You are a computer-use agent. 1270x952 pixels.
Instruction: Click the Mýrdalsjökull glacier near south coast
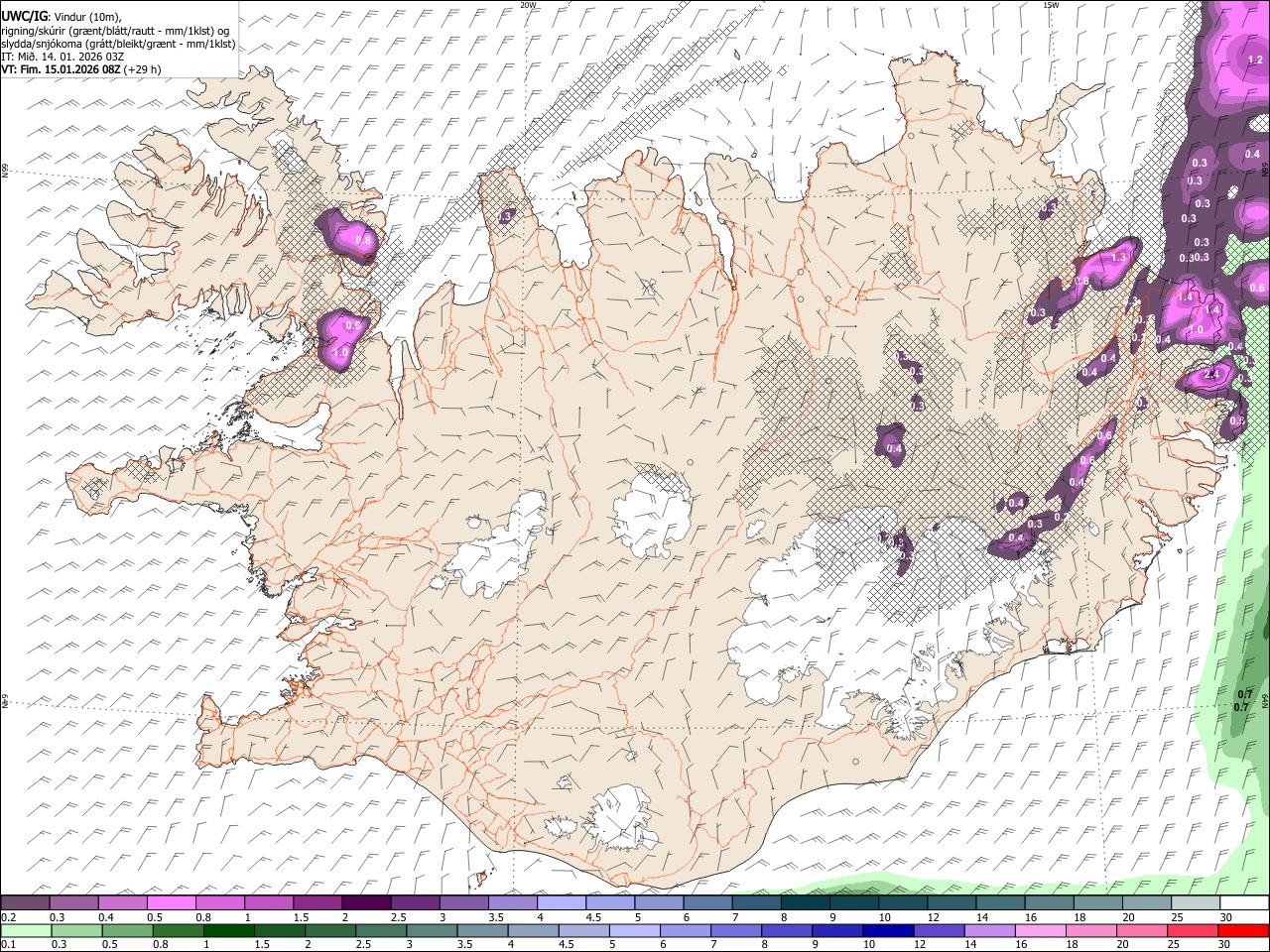pyautogui.click(x=620, y=818)
